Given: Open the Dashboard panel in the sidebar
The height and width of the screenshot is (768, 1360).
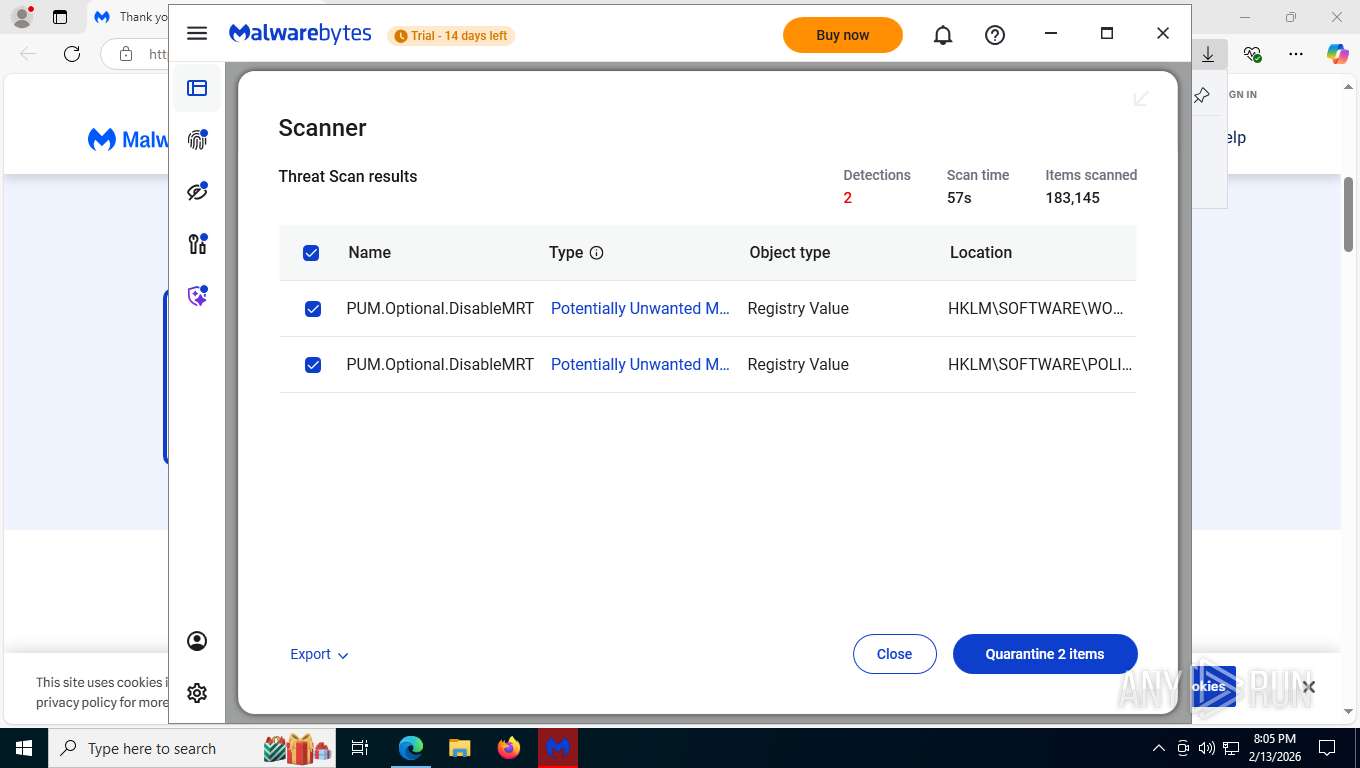Looking at the screenshot, I should pyautogui.click(x=197, y=88).
